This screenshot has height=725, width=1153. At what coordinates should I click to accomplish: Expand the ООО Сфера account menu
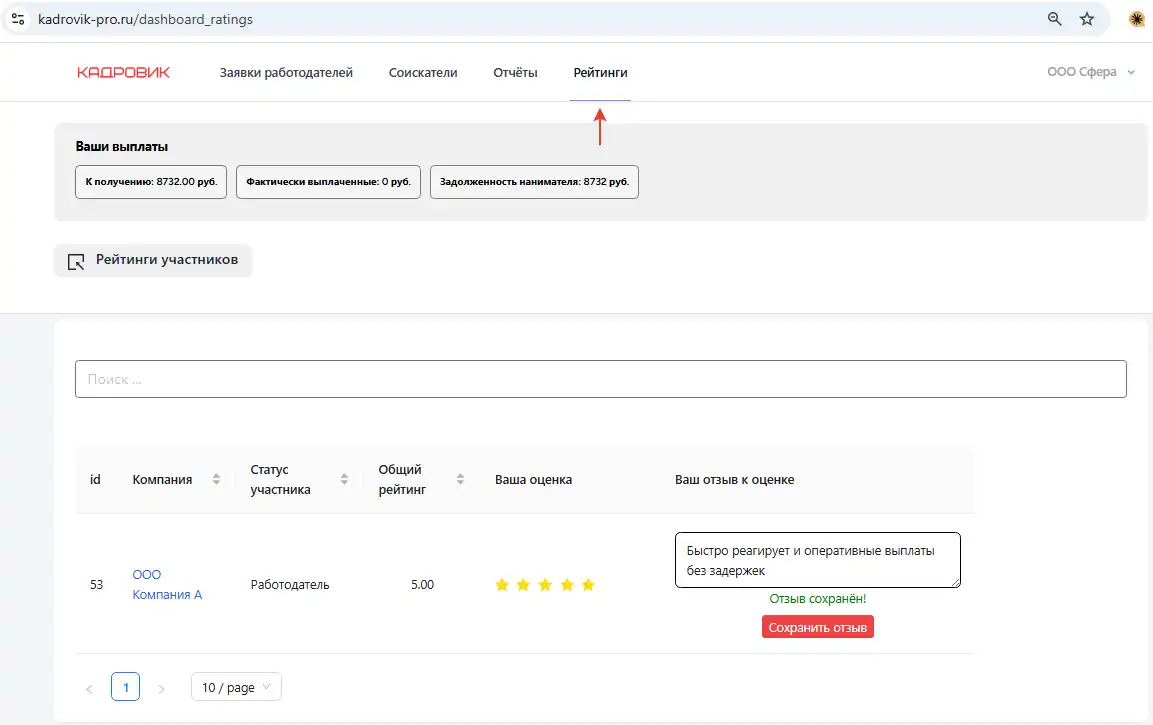[x=1091, y=72]
